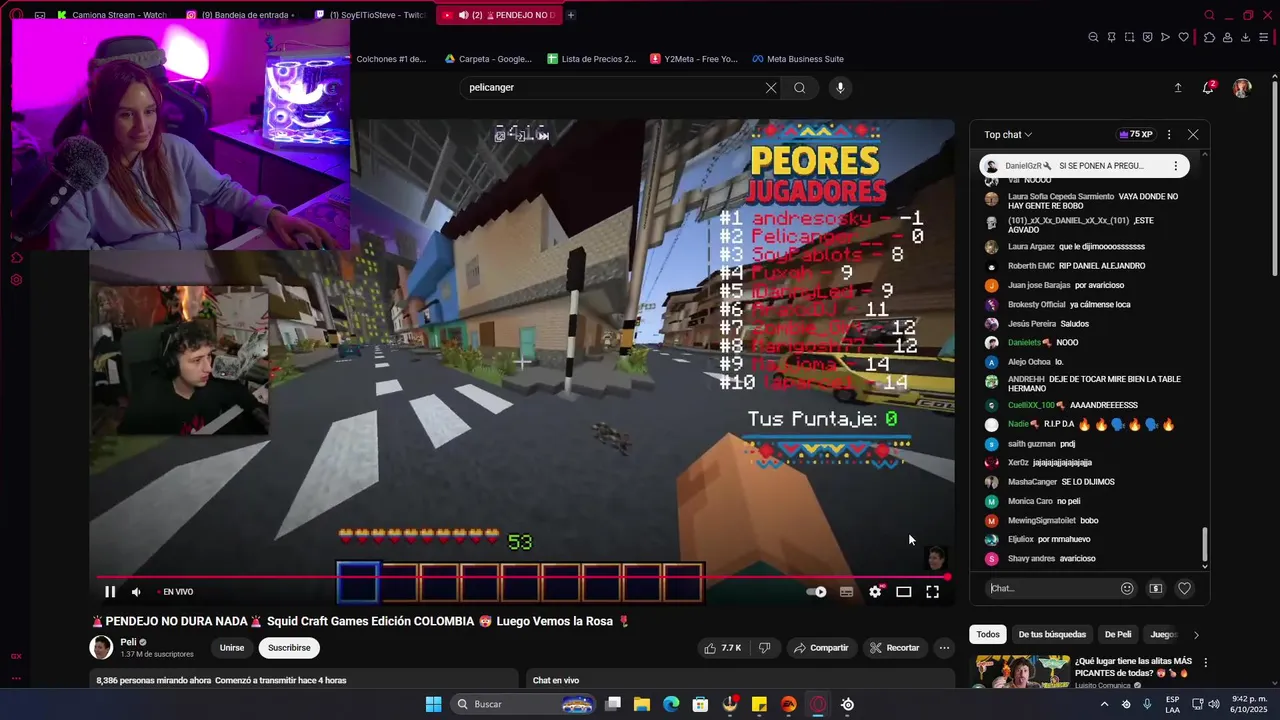
Task: Open YouTube notifications bell
Action: tap(1208, 88)
